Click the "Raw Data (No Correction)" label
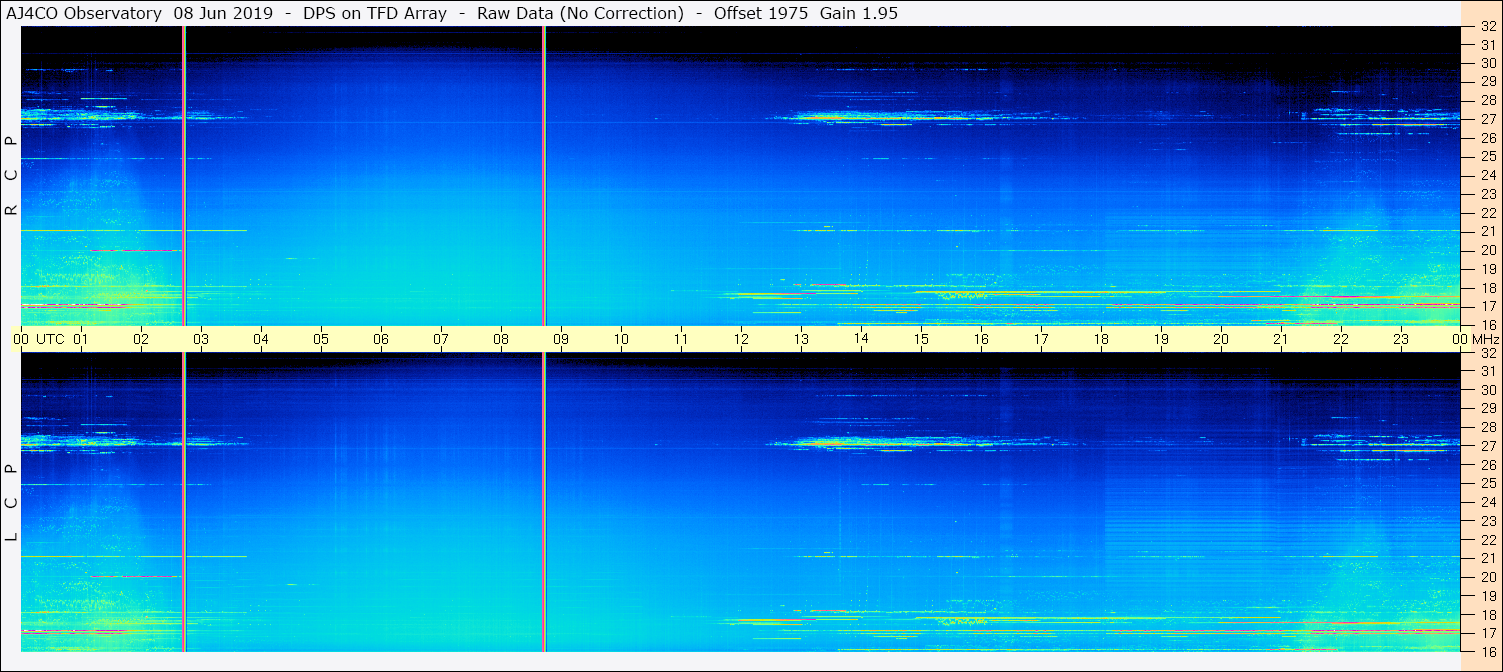The image size is (1503, 672). coord(580,13)
